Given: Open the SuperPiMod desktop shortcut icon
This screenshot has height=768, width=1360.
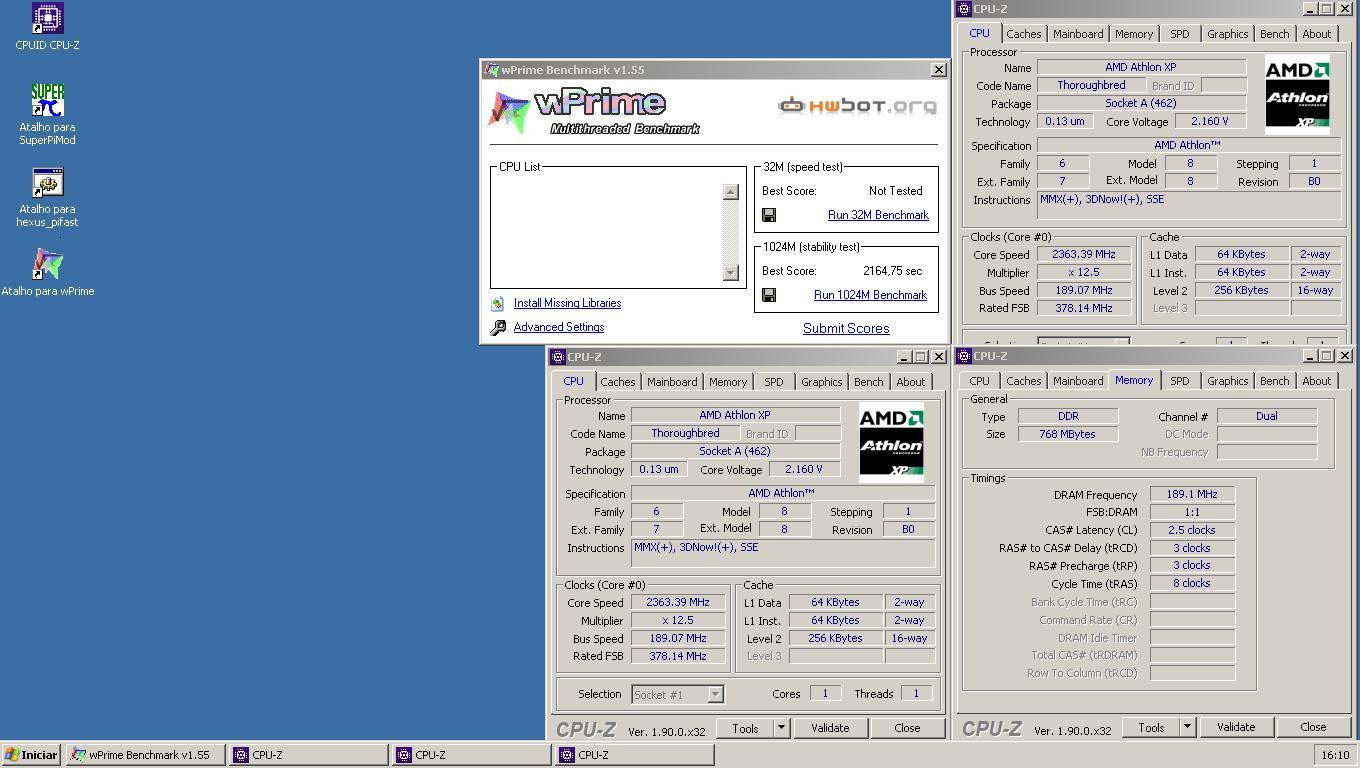Looking at the screenshot, I should click(47, 100).
